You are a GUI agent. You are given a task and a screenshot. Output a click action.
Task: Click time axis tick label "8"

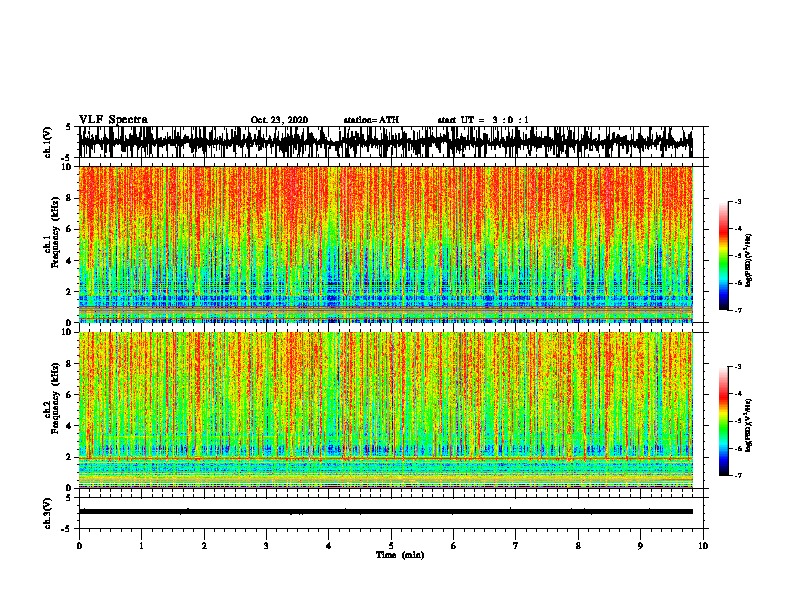(x=578, y=546)
